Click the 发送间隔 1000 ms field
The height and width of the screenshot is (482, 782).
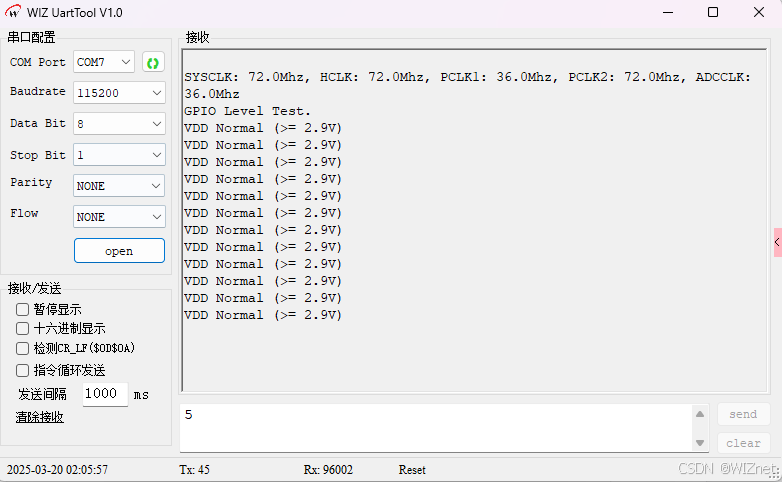click(x=105, y=394)
